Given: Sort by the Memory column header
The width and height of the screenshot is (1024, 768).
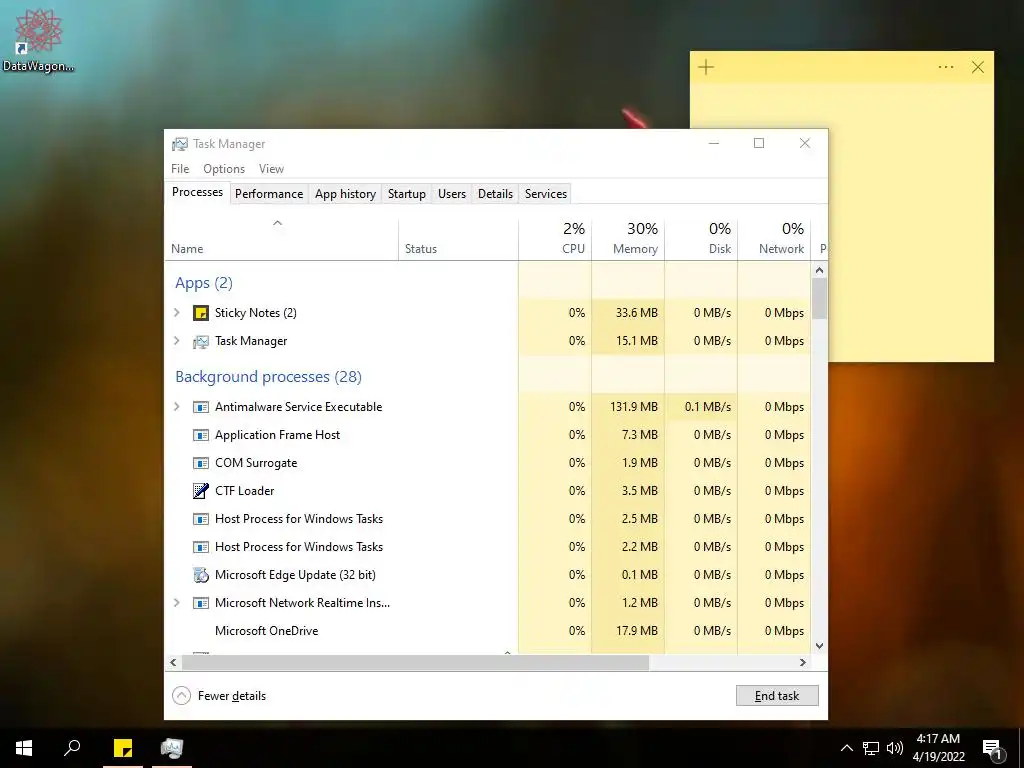Looking at the screenshot, I should point(628,240).
